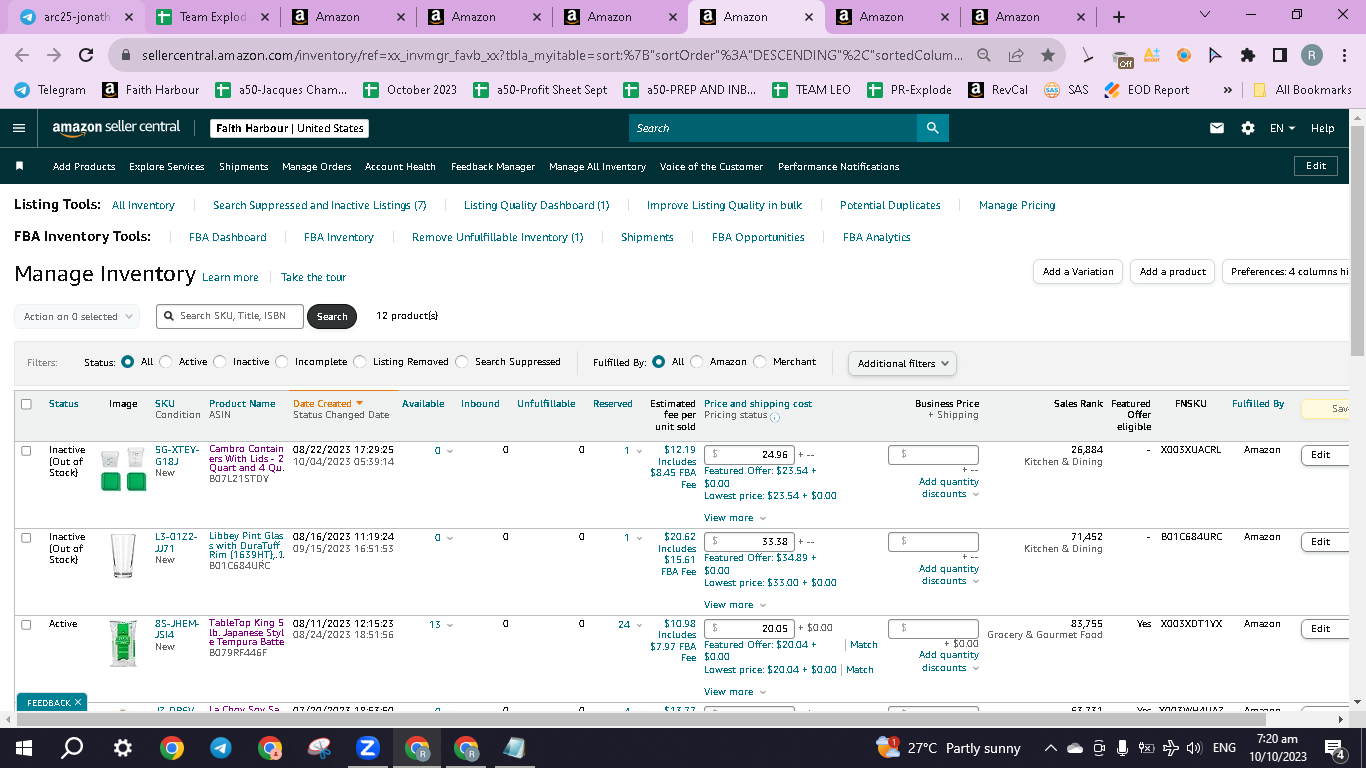Switch to the arc25-jonath browser tab

coord(75,17)
